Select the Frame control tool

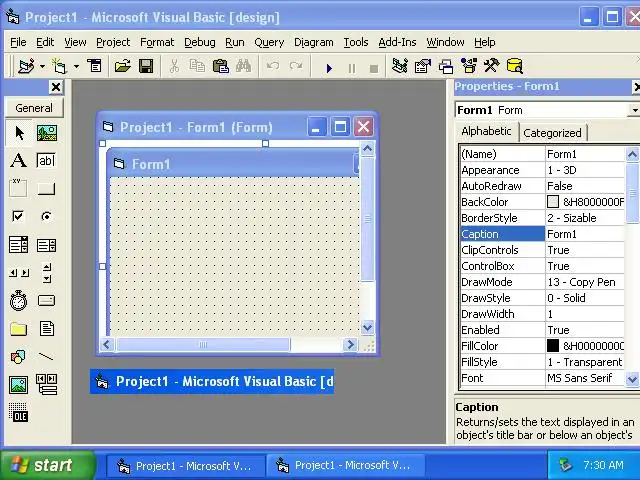tap(19, 188)
